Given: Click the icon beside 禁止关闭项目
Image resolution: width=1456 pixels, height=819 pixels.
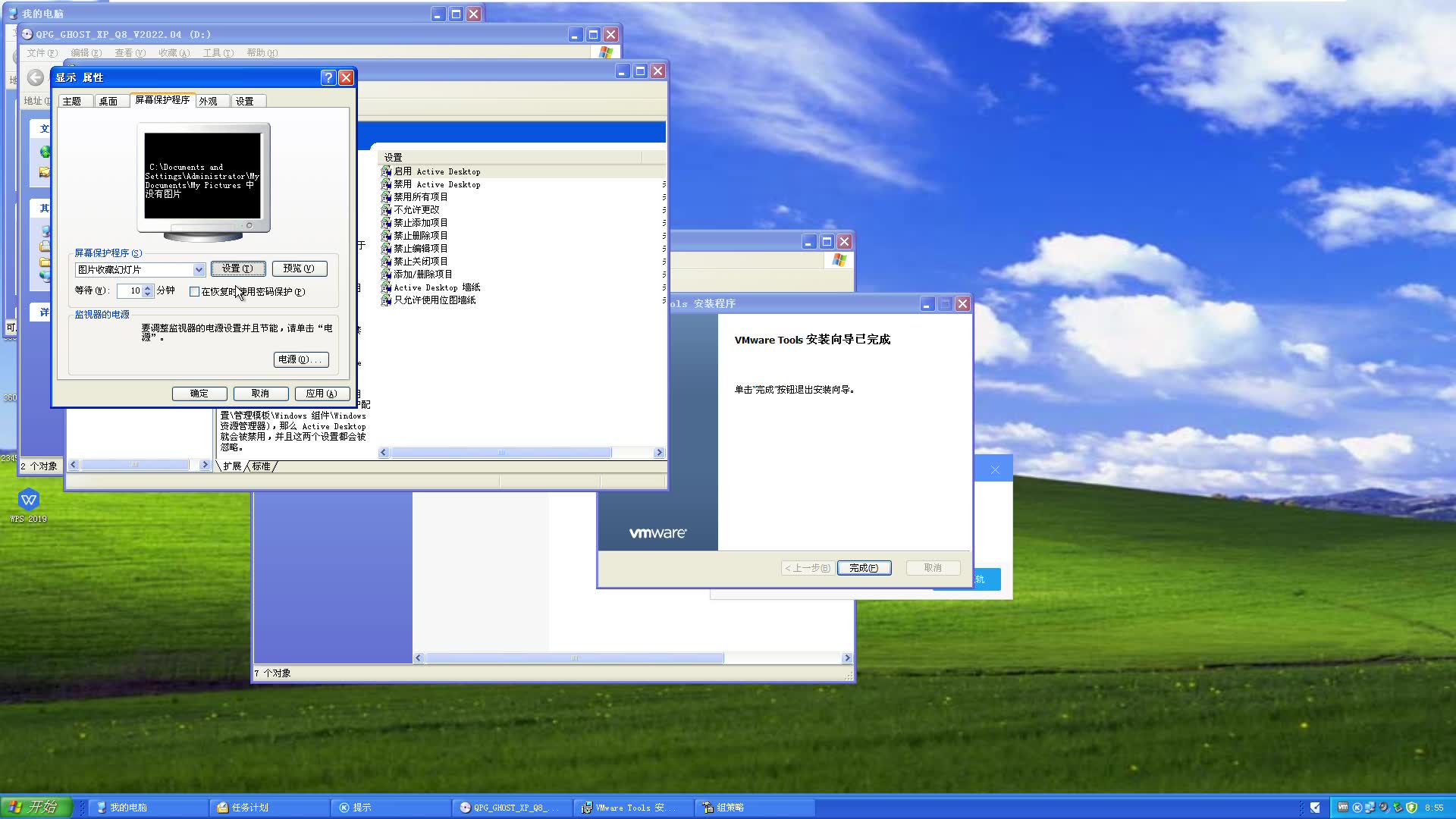Looking at the screenshot, I should [386, 262].
